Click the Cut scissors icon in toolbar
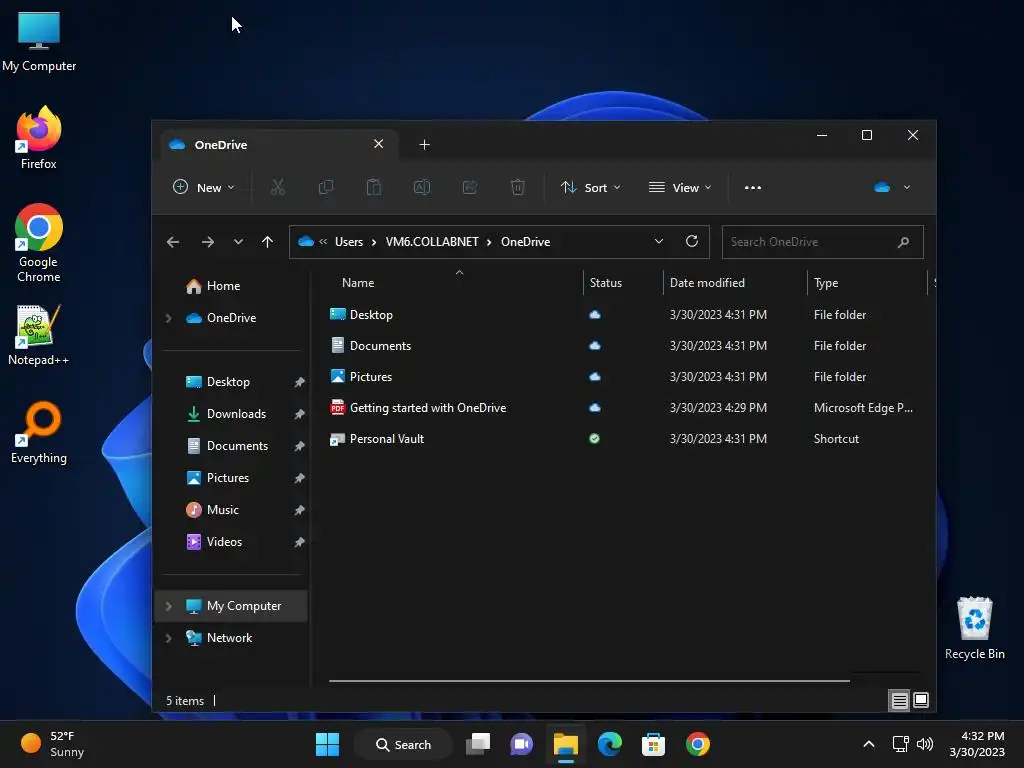Viewport: 1024px width, 768px height. [278, 187]
